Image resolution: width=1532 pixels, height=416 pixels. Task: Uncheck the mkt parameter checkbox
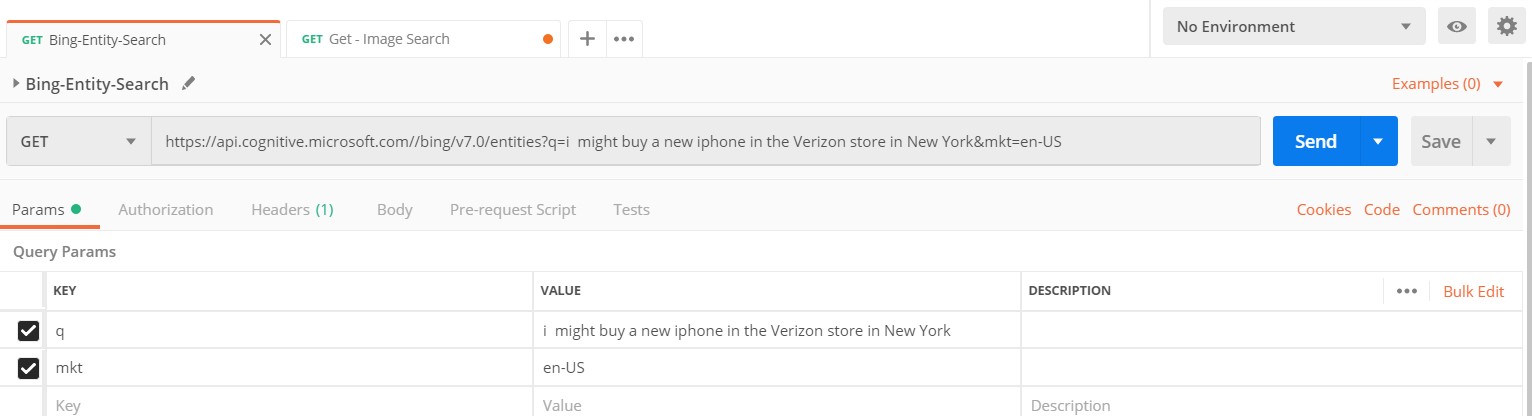[28, 368]
